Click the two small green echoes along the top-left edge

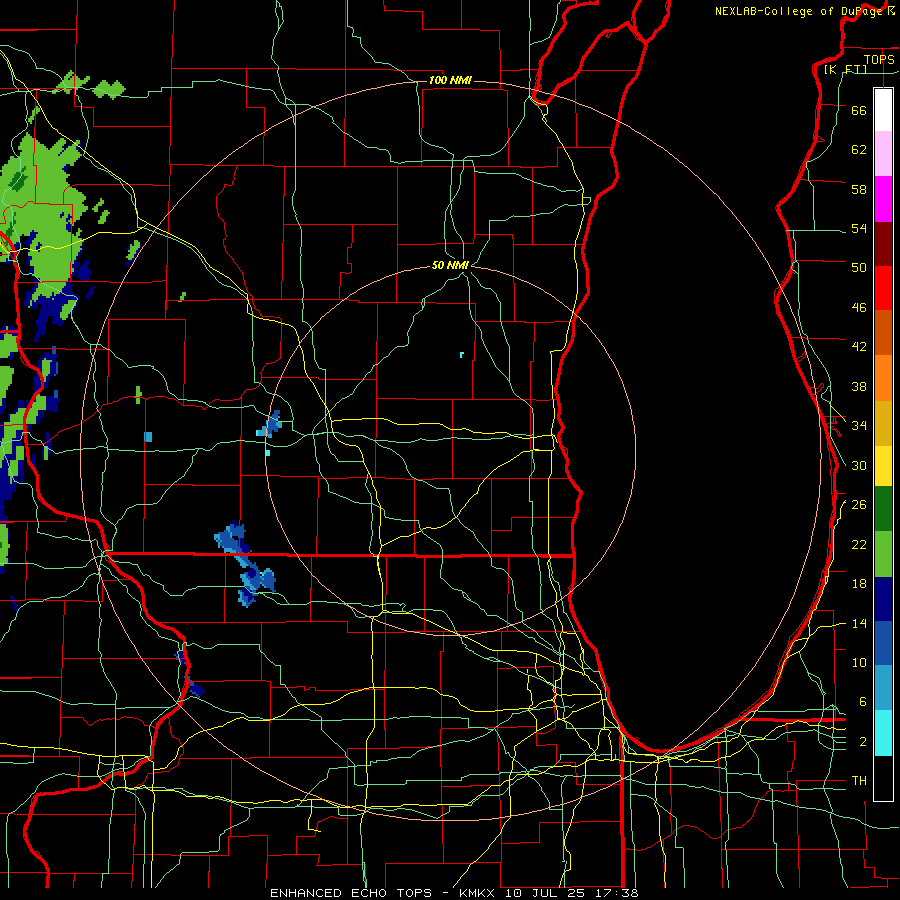click(x=90, y=86)
